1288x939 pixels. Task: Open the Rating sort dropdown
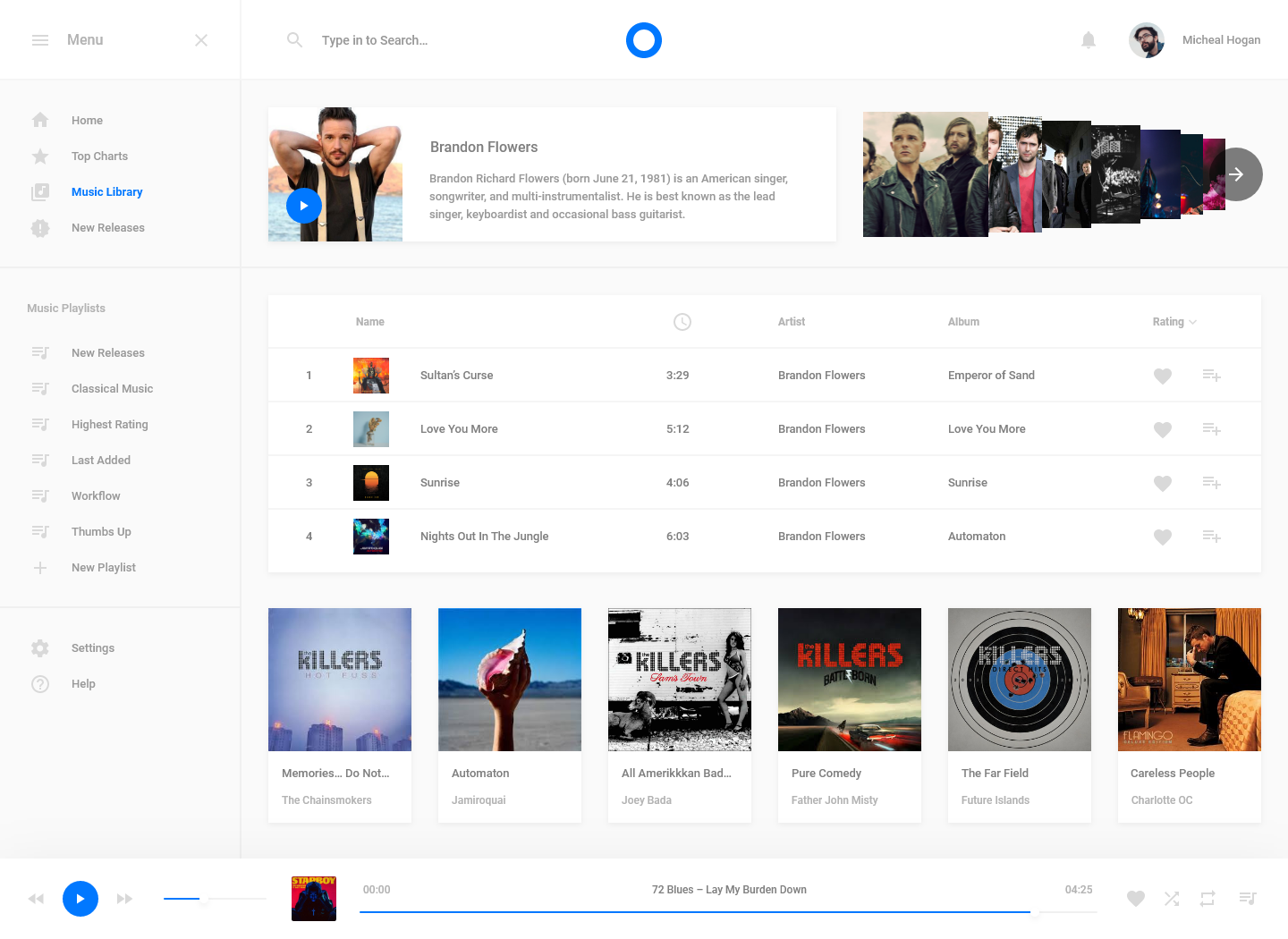1174,322
